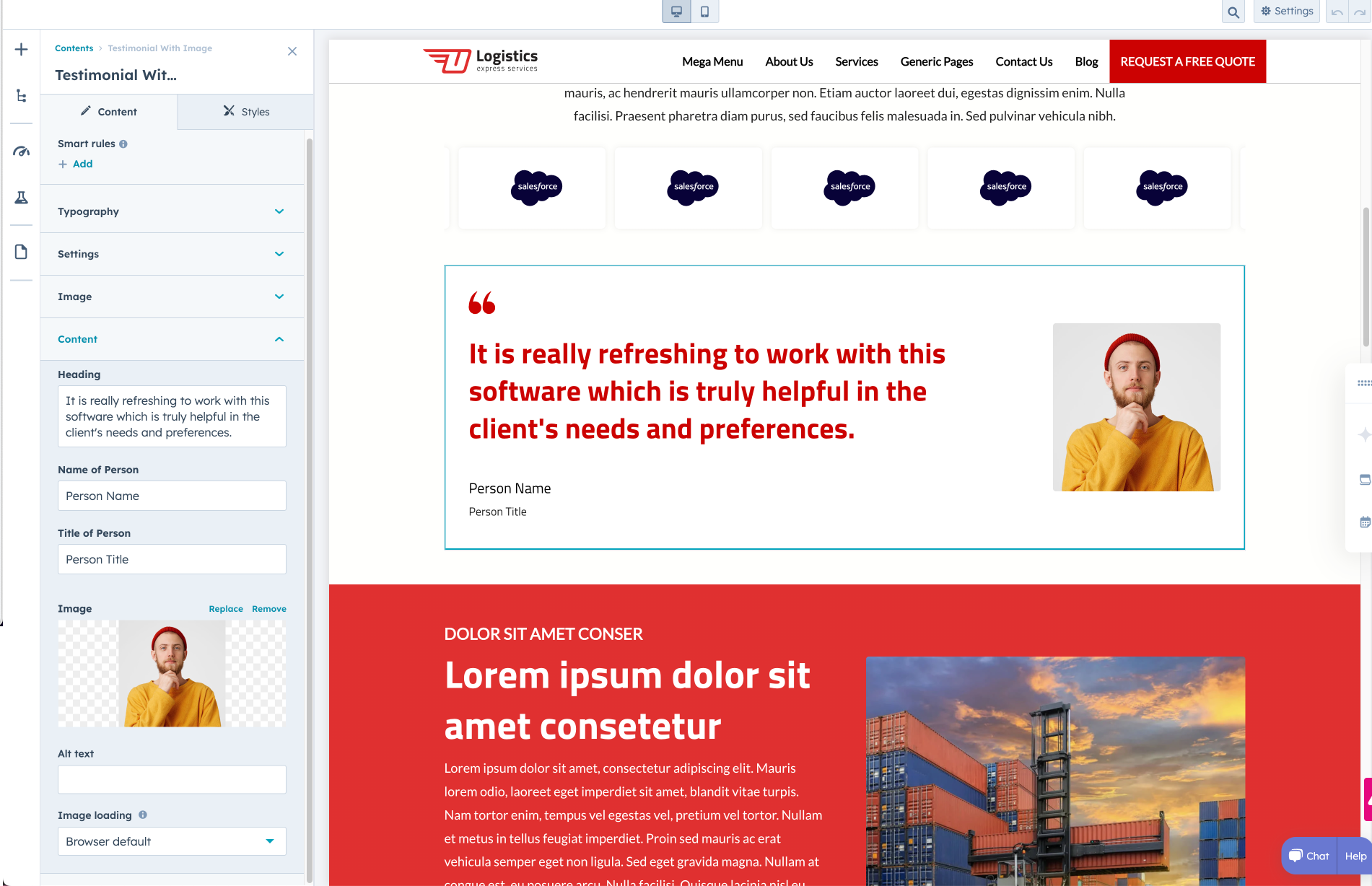Click the Smart rules info icon
Screen dimensions: 1372x886
[123, 144]
